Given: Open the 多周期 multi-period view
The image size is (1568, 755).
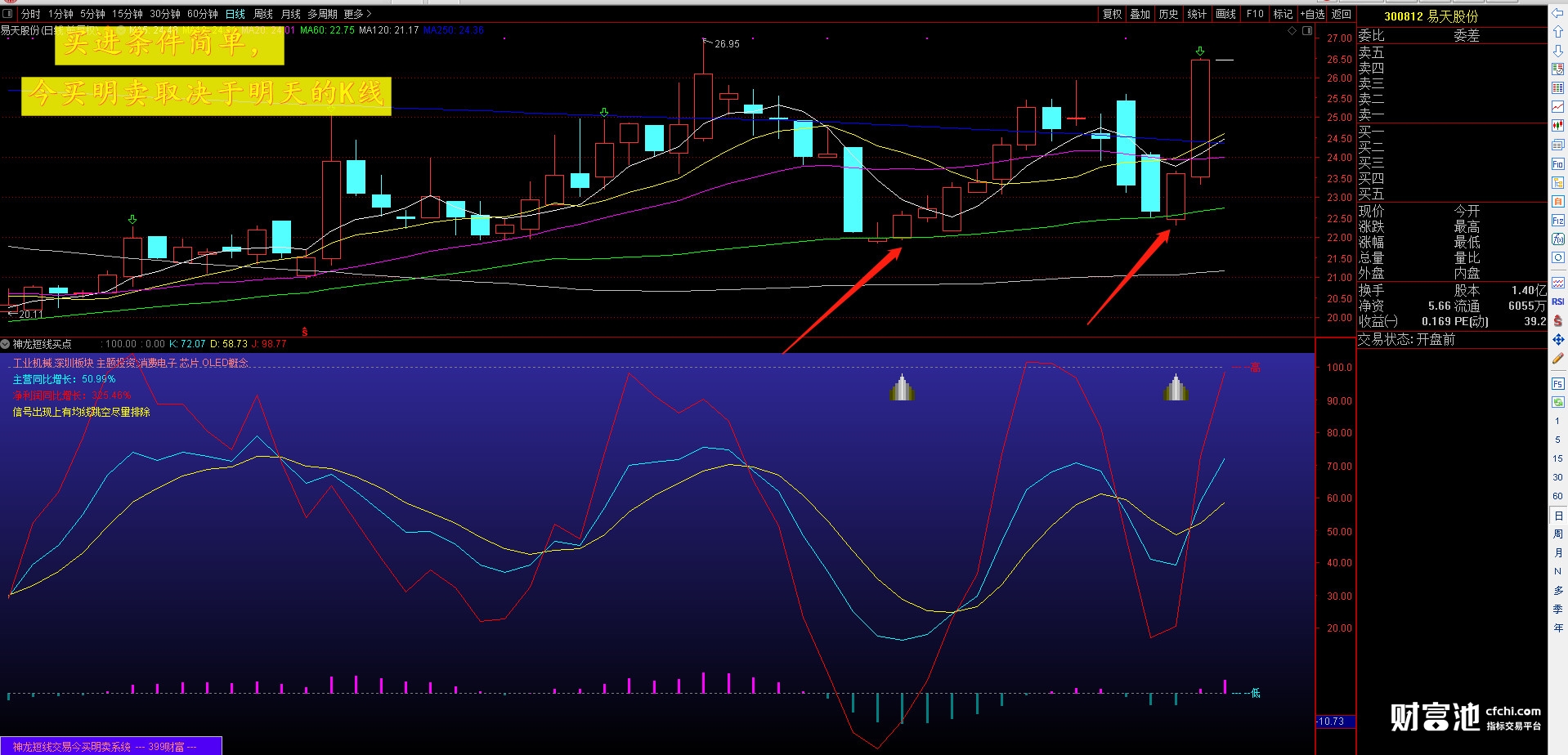Looking at the screenshot, I should click(322, 14).
